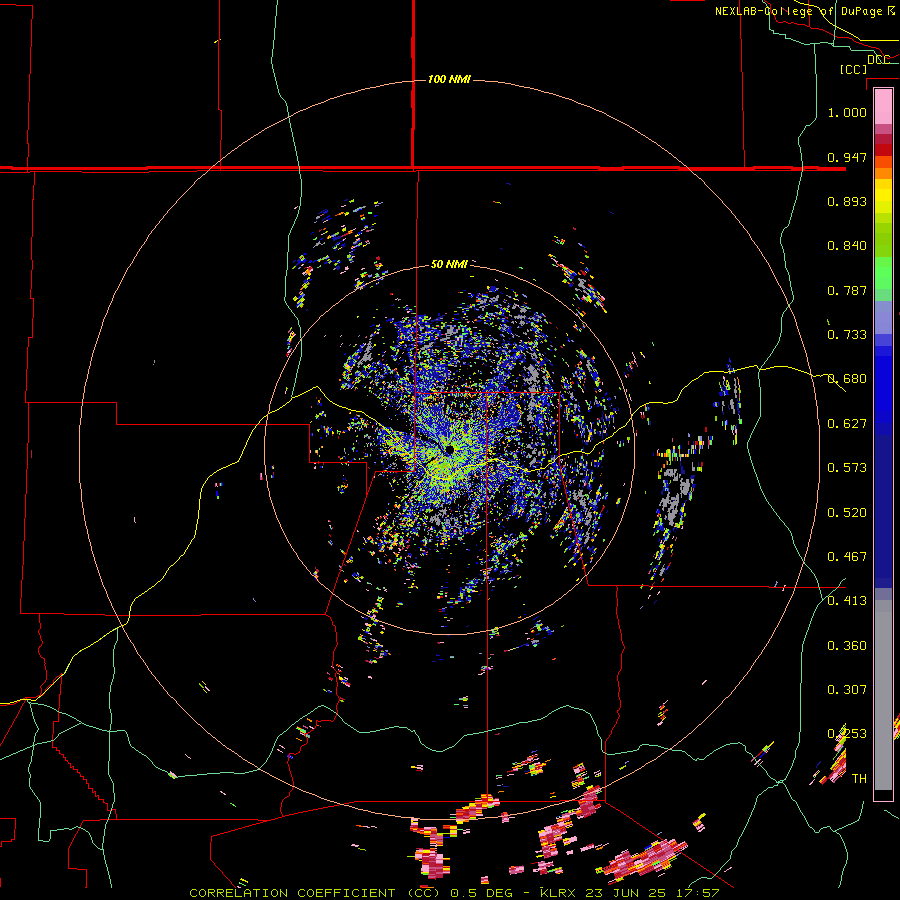Click the 0.307 color scale label
Screen dimensions: 900x900
[x=847, y=690]
